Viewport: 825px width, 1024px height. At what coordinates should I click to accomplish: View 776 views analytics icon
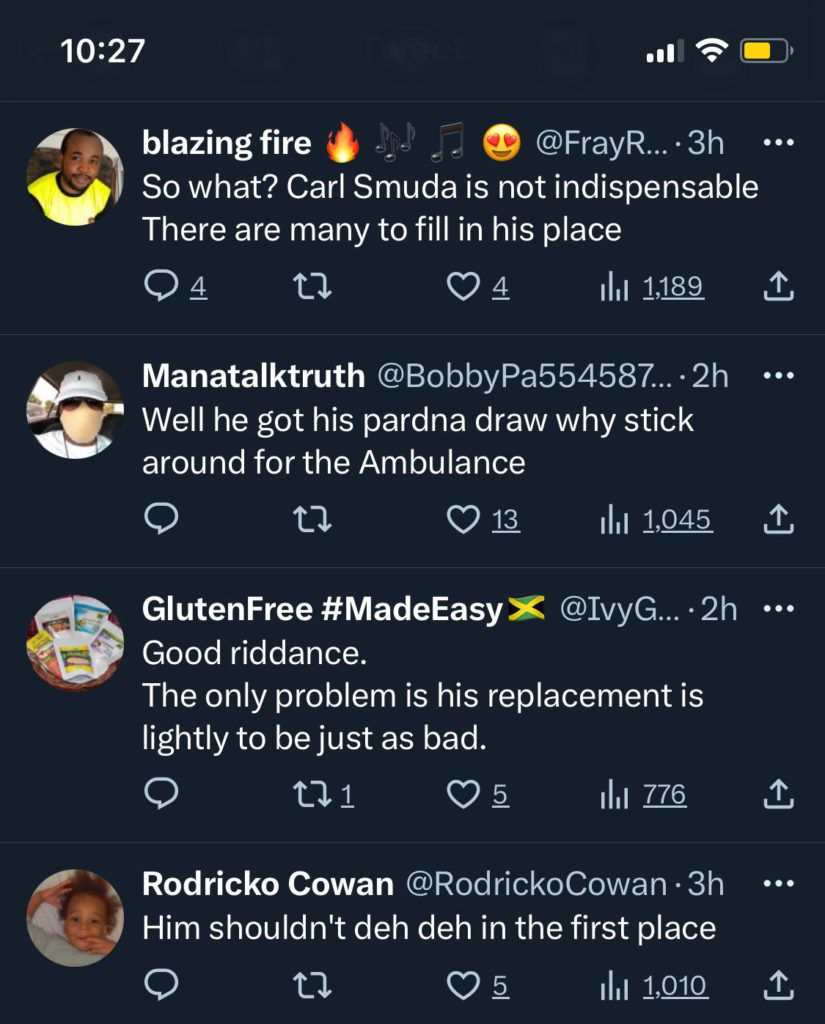[x=614, y=795]
